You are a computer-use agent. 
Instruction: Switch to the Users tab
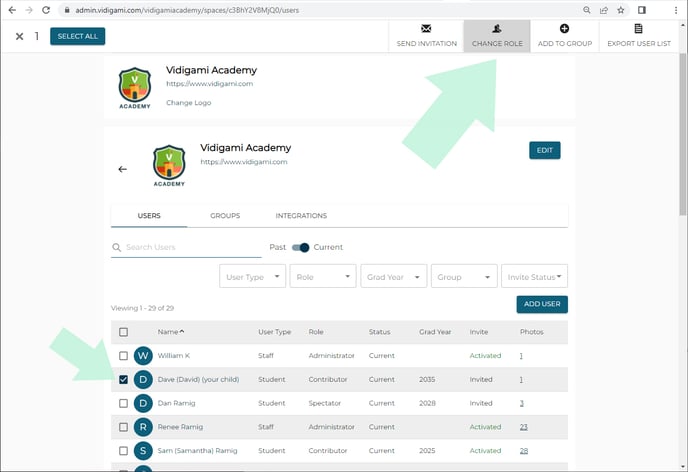click(x=149, y=216)
